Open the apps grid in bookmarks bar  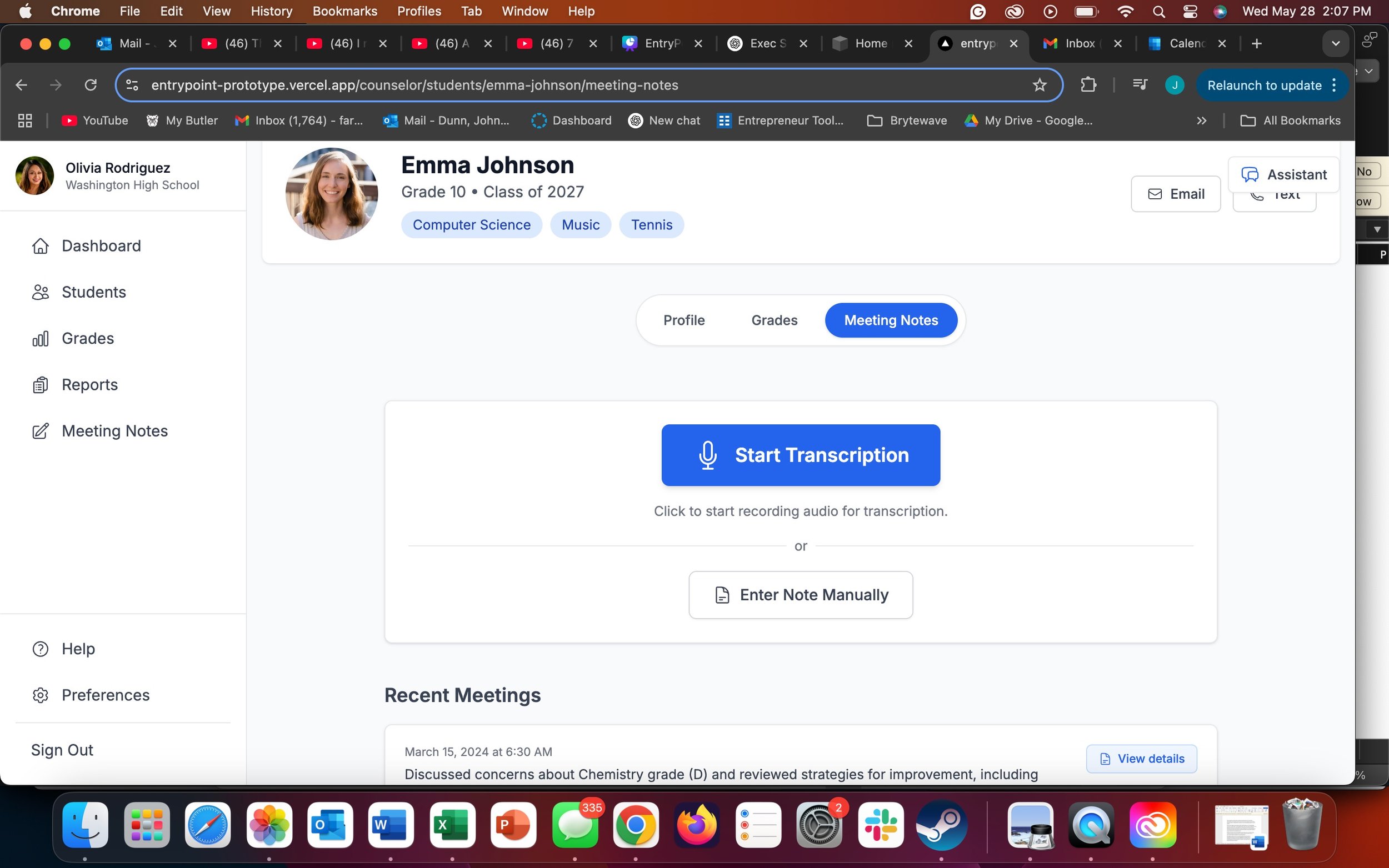(24, 121)
